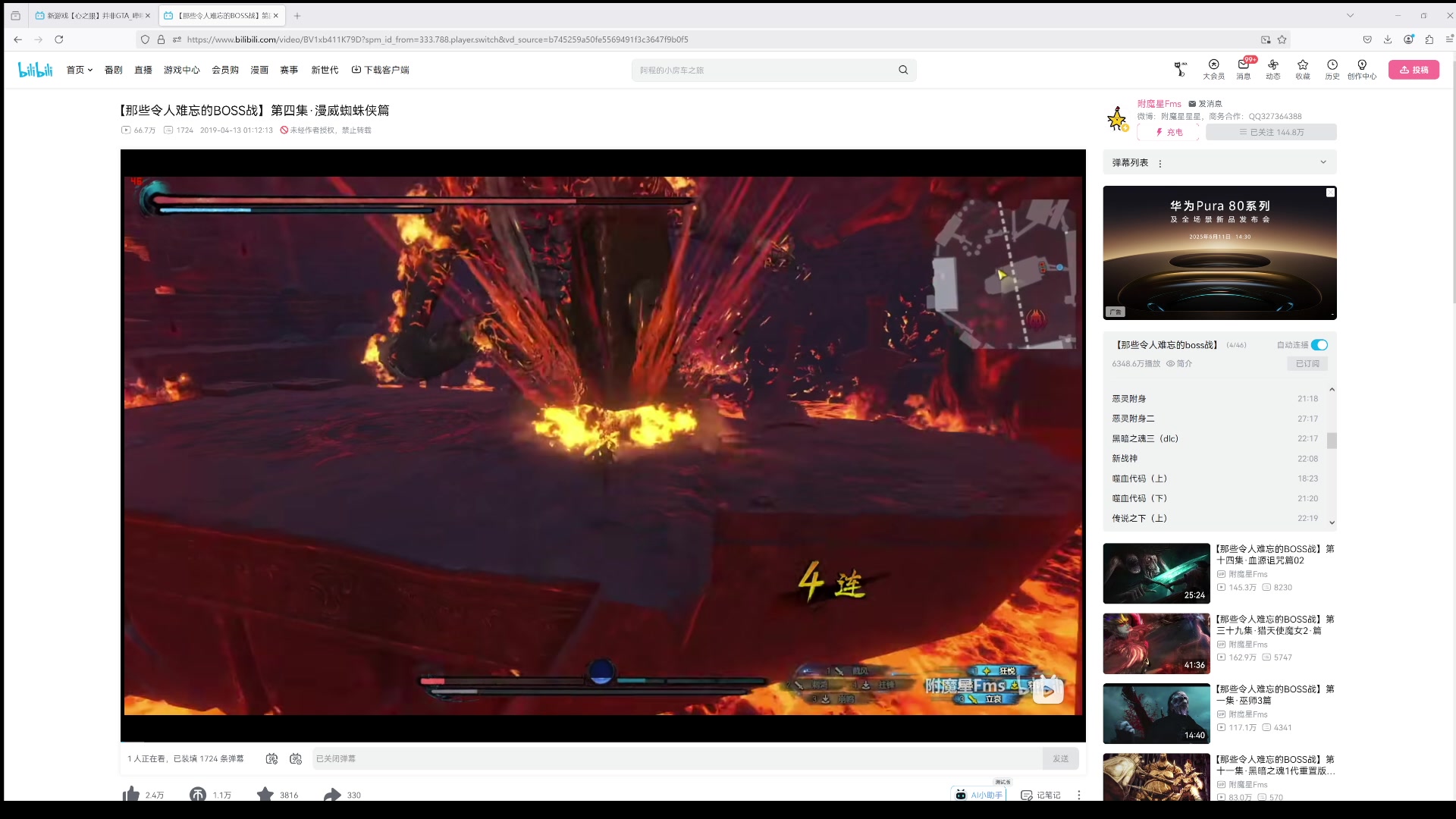Viewport: 1456px width, 819px height.
Task: Click the play icon overlay in video
Action: point(1048,691)
